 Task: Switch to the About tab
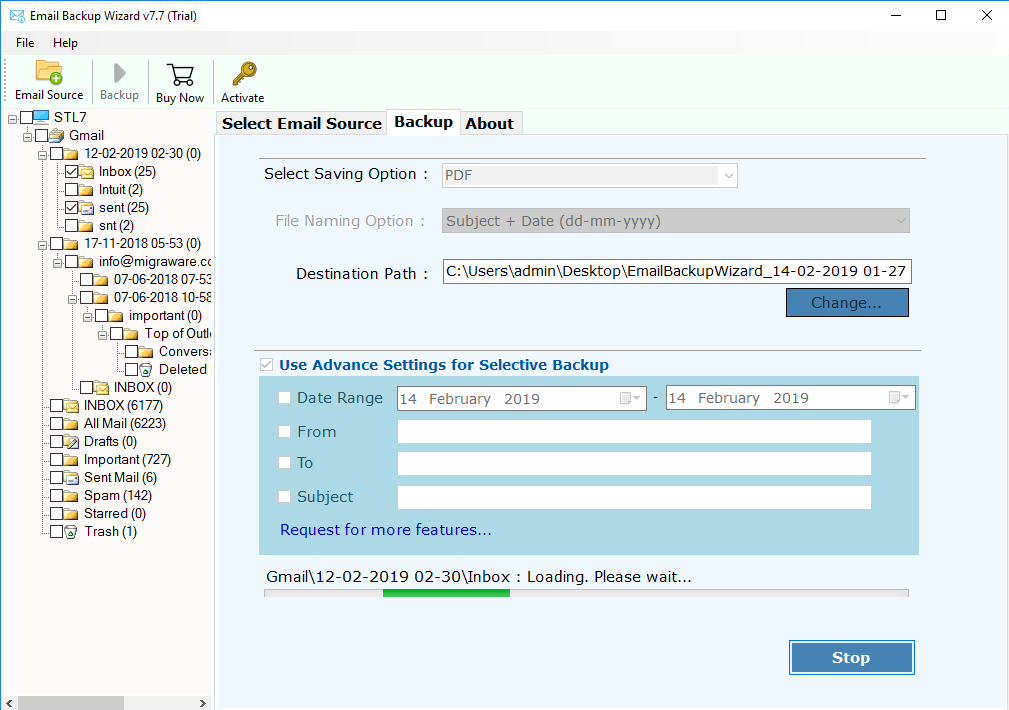pyautogui.click(x=490, y=124)
